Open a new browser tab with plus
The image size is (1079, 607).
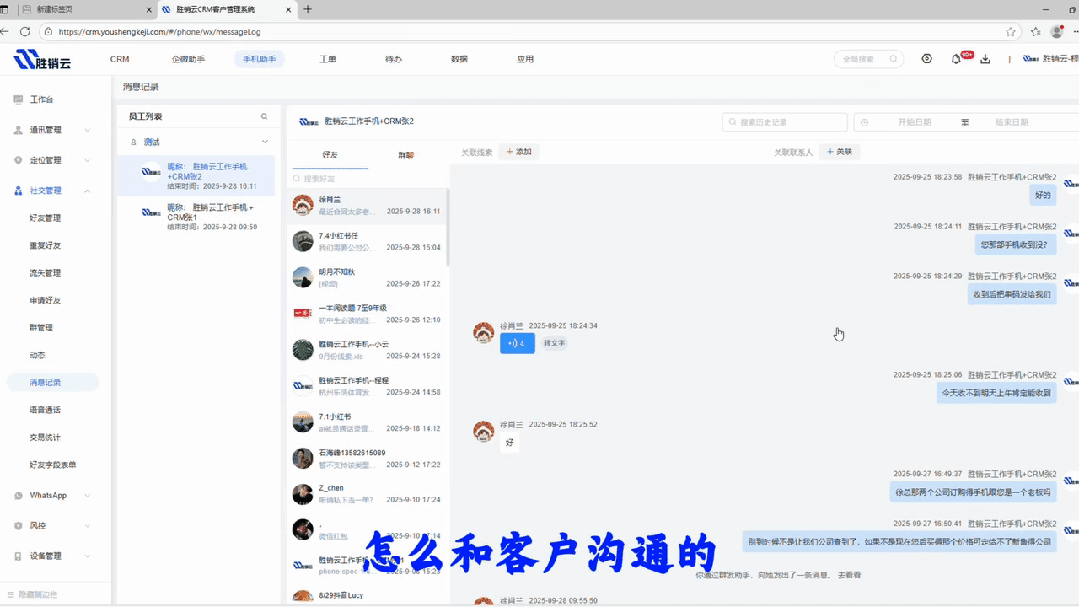(x=308, y=9)
